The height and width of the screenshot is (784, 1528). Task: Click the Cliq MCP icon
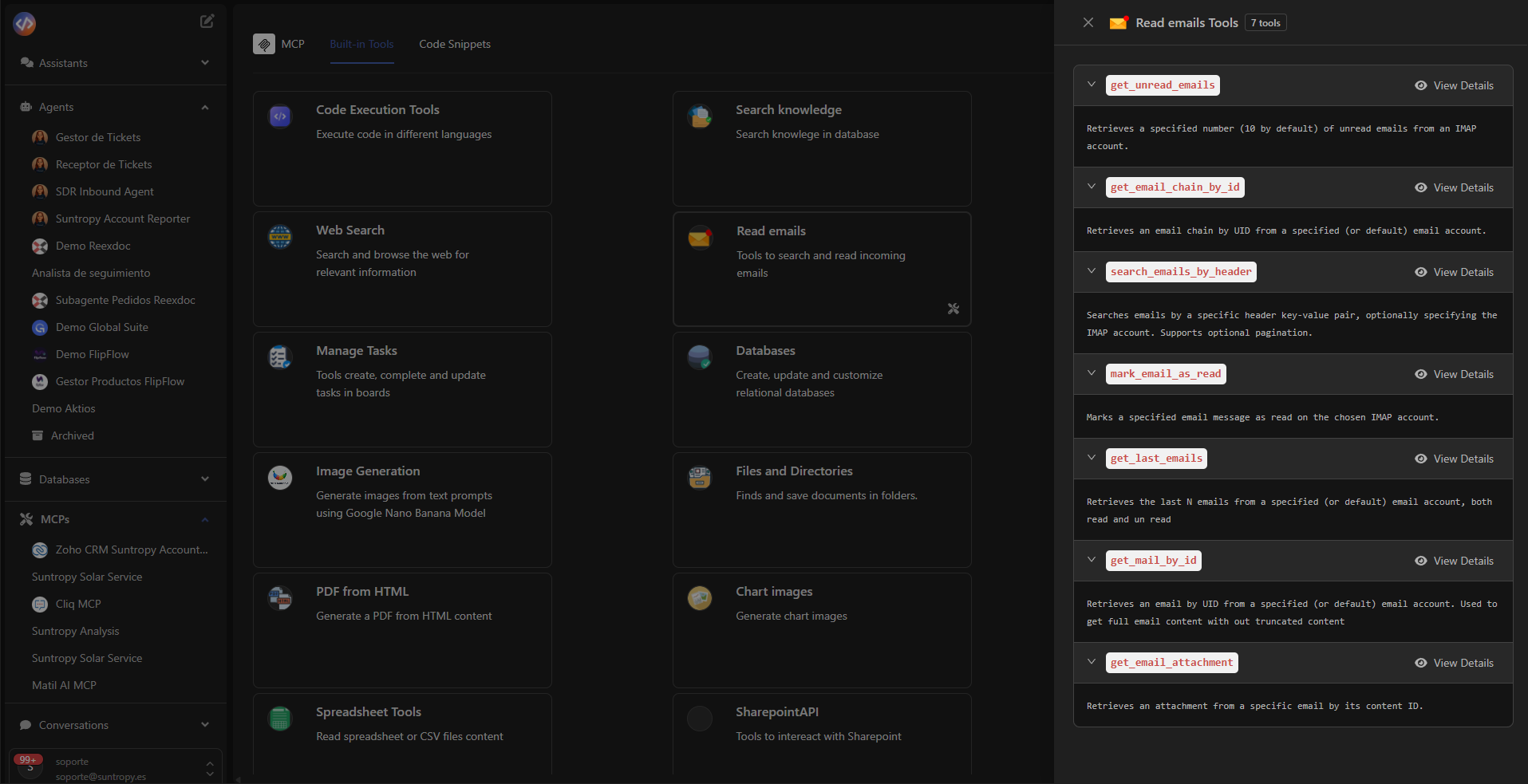40,604
